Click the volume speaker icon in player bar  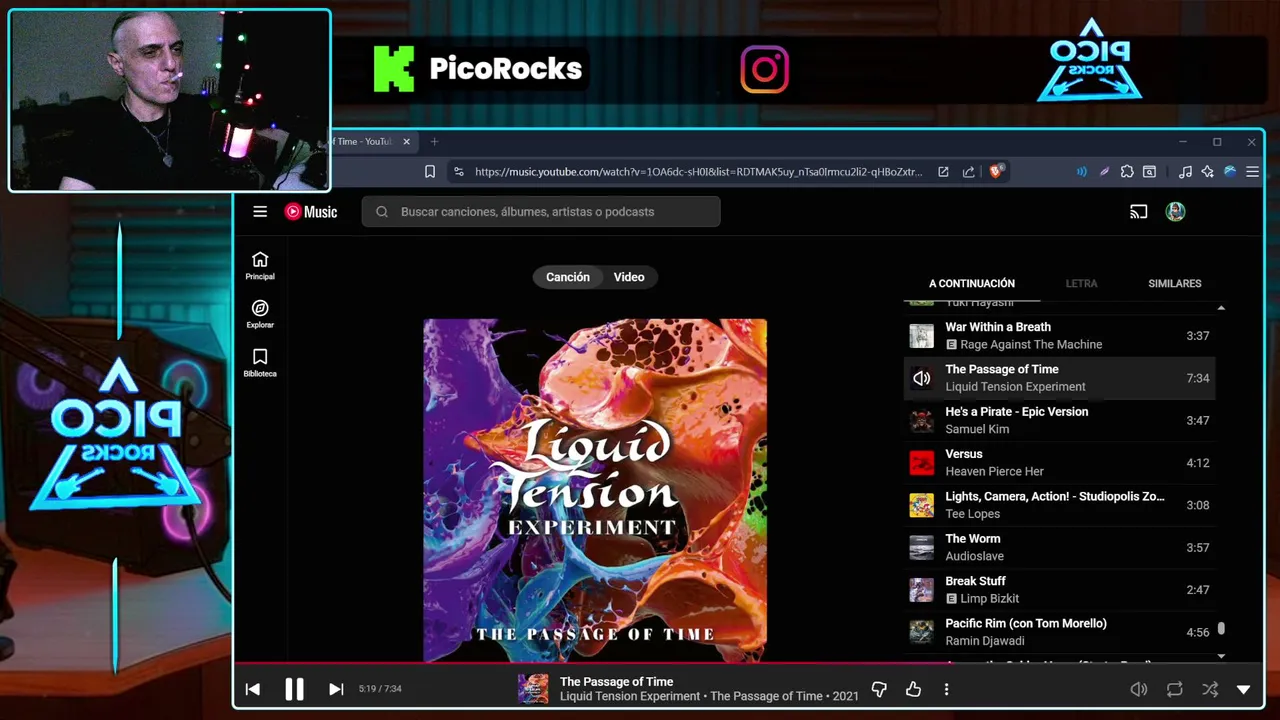coord(1139,689)
